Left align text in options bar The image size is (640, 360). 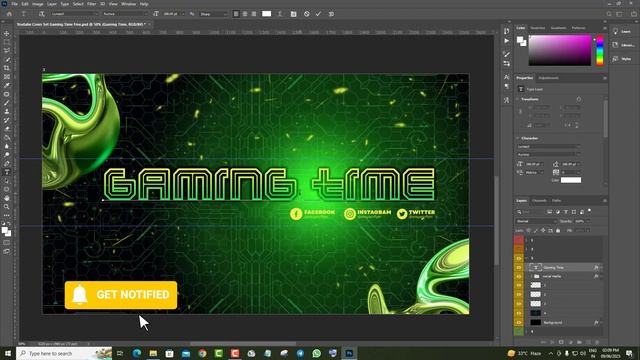[x=236, y=14]
